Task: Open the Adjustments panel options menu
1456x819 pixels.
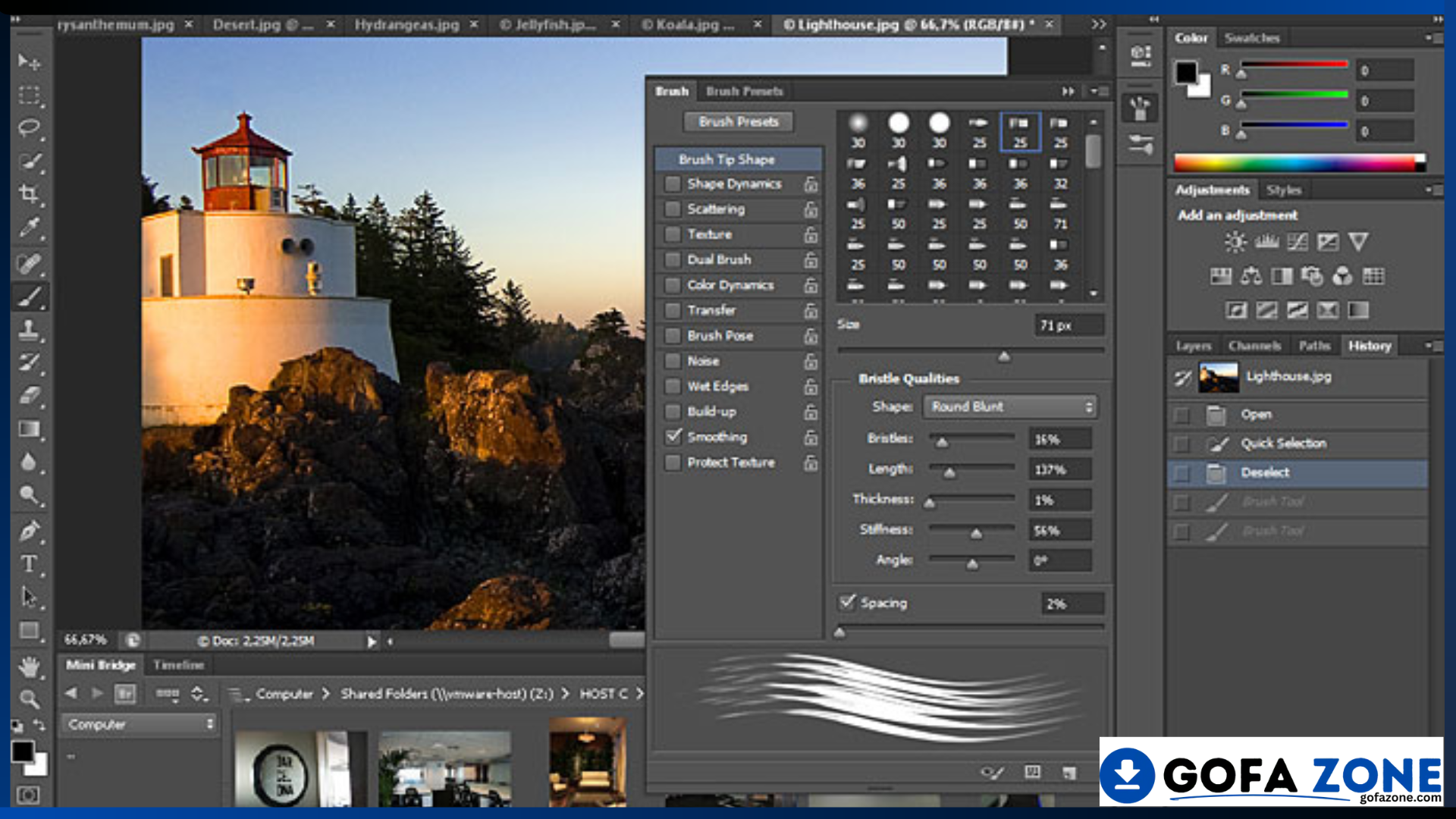Action: coord(1432,190)
